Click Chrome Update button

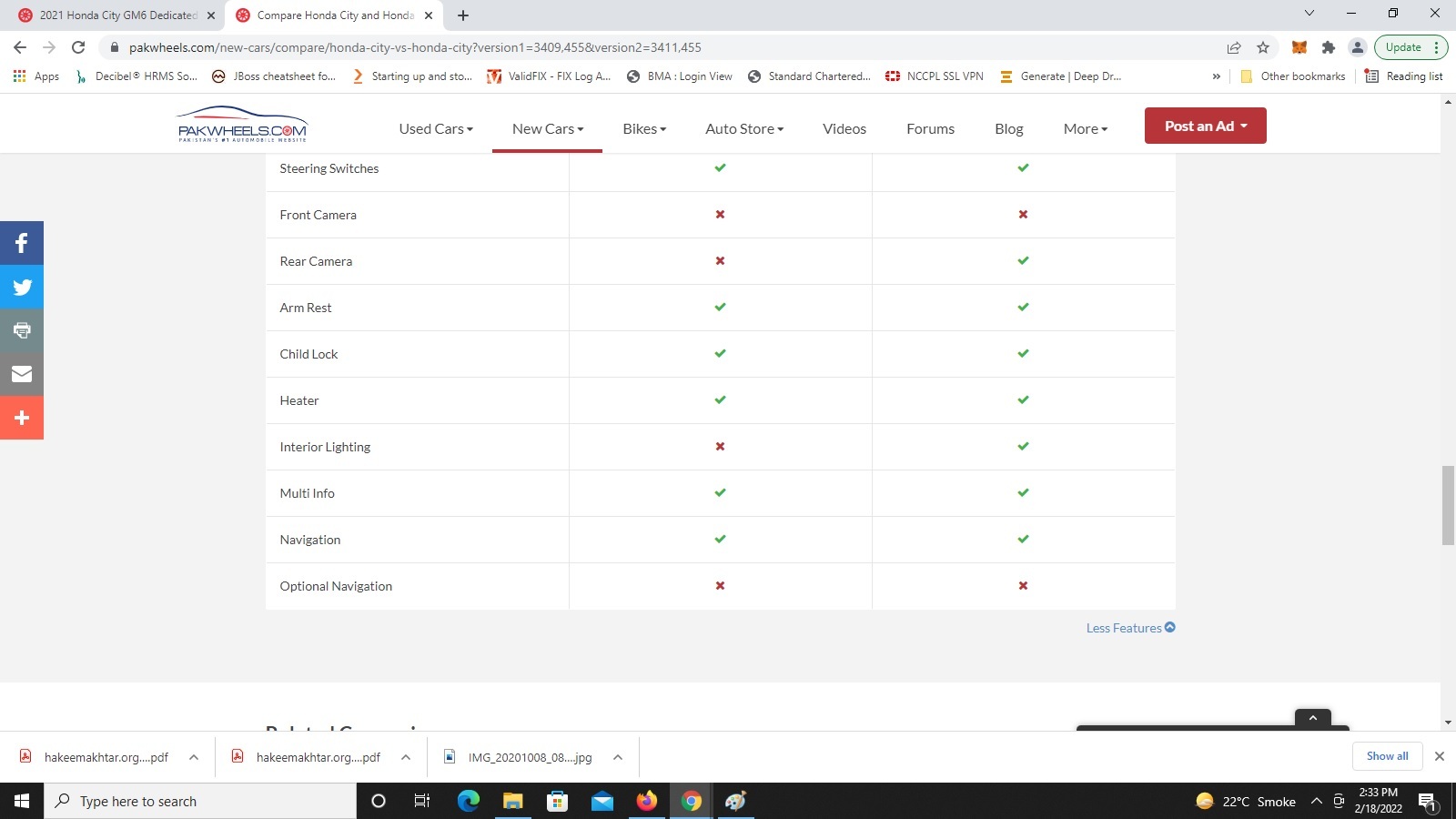tap(1410, 47)
